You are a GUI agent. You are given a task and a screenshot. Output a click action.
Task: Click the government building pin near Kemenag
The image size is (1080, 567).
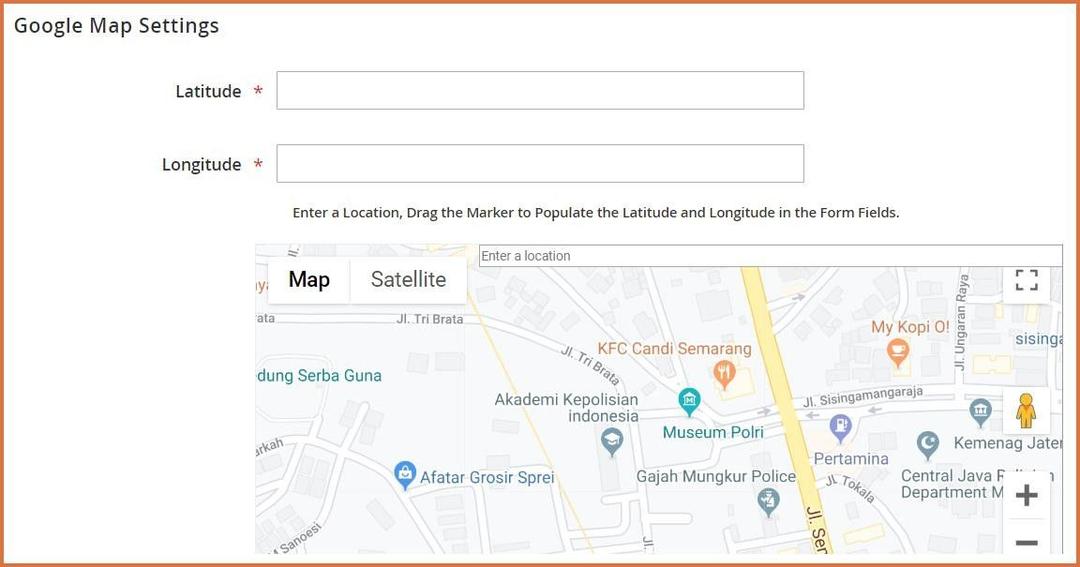980,412
